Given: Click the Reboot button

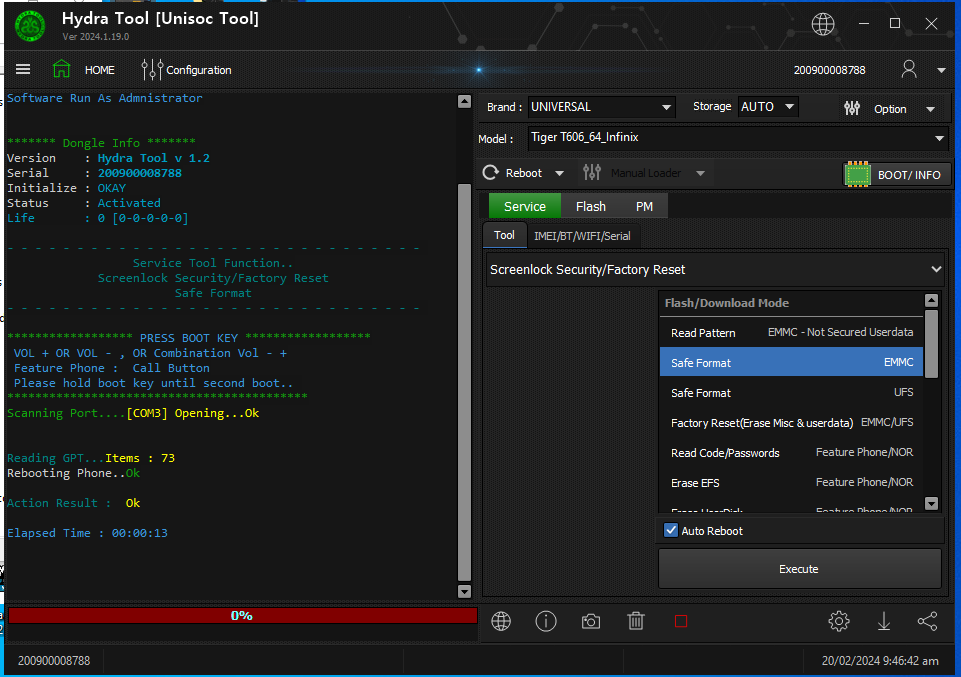Looking at the screenshot, I should (523, 173).
